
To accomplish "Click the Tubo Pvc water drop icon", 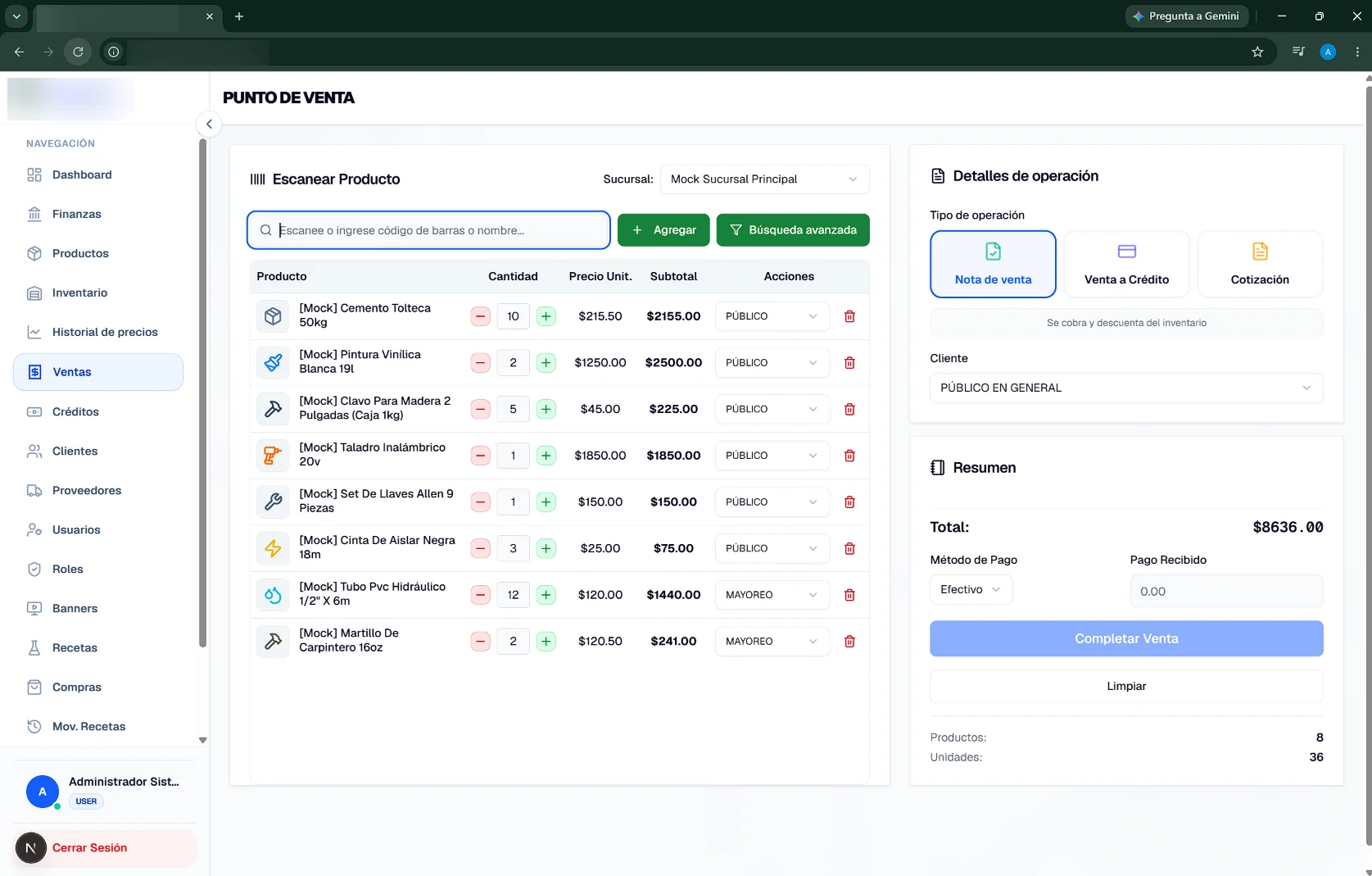I will [x=273, y=595].
